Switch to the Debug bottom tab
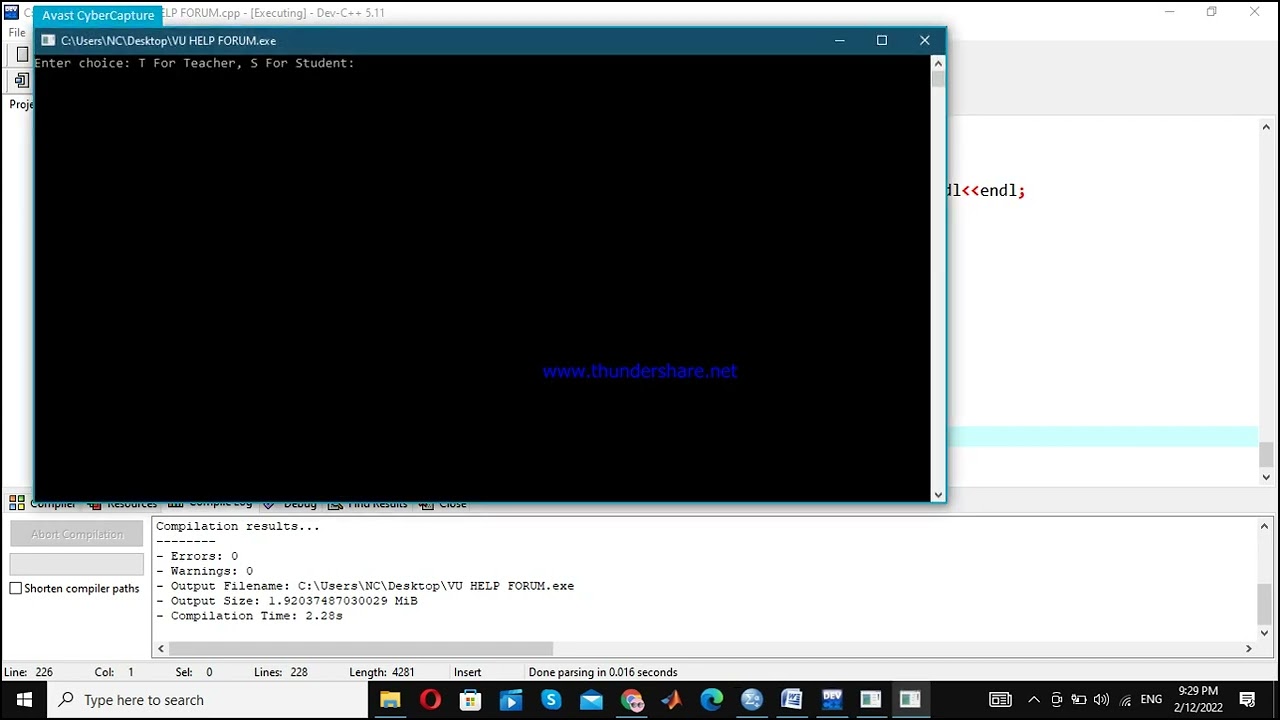The image size is (1280, 720). pos(292,503)
